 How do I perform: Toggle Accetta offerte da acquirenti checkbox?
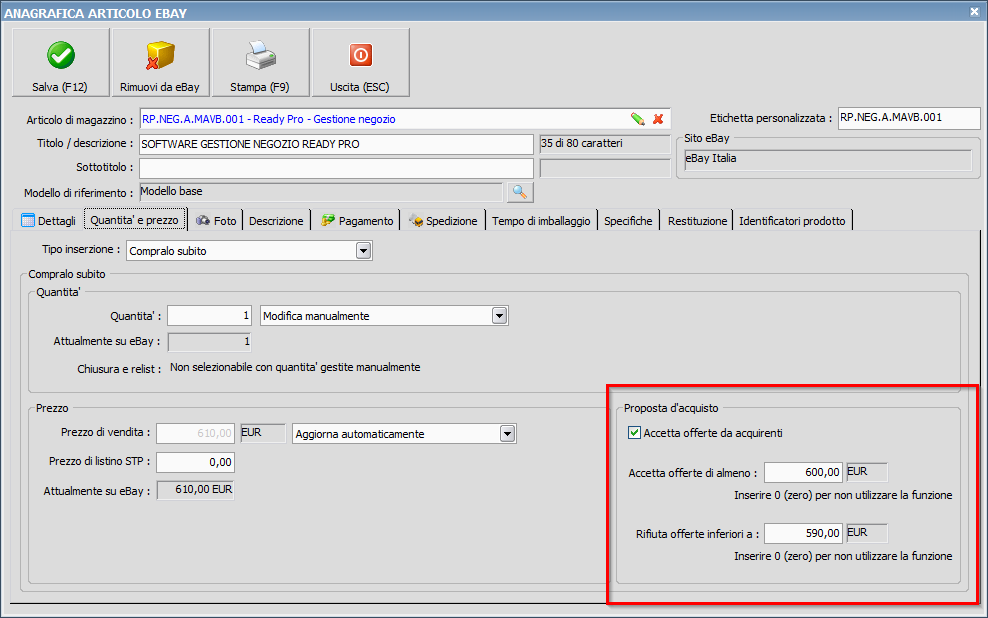click(635, 433)
